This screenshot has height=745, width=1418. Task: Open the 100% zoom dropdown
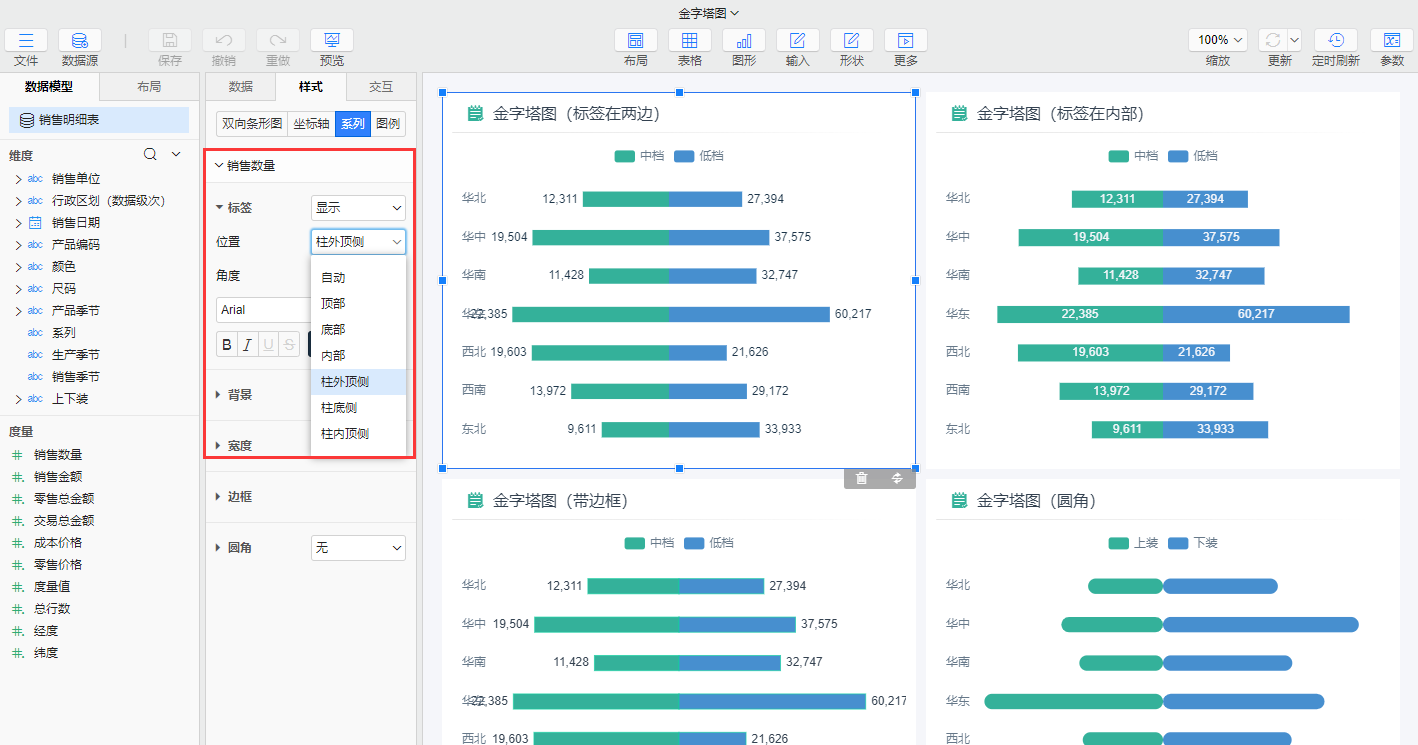pyautogui.click(x=1218, y=40)
